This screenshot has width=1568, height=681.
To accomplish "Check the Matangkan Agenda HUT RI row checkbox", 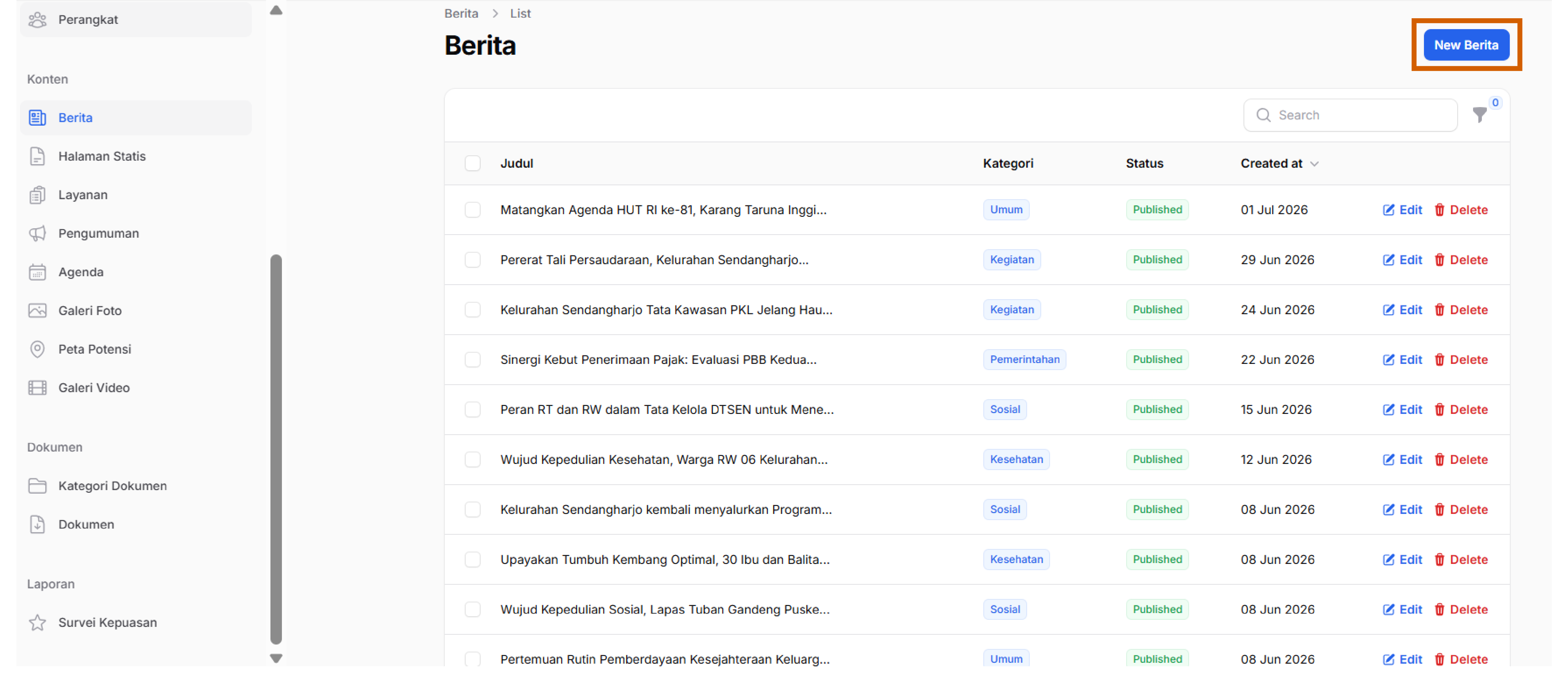I will (472, 209).
